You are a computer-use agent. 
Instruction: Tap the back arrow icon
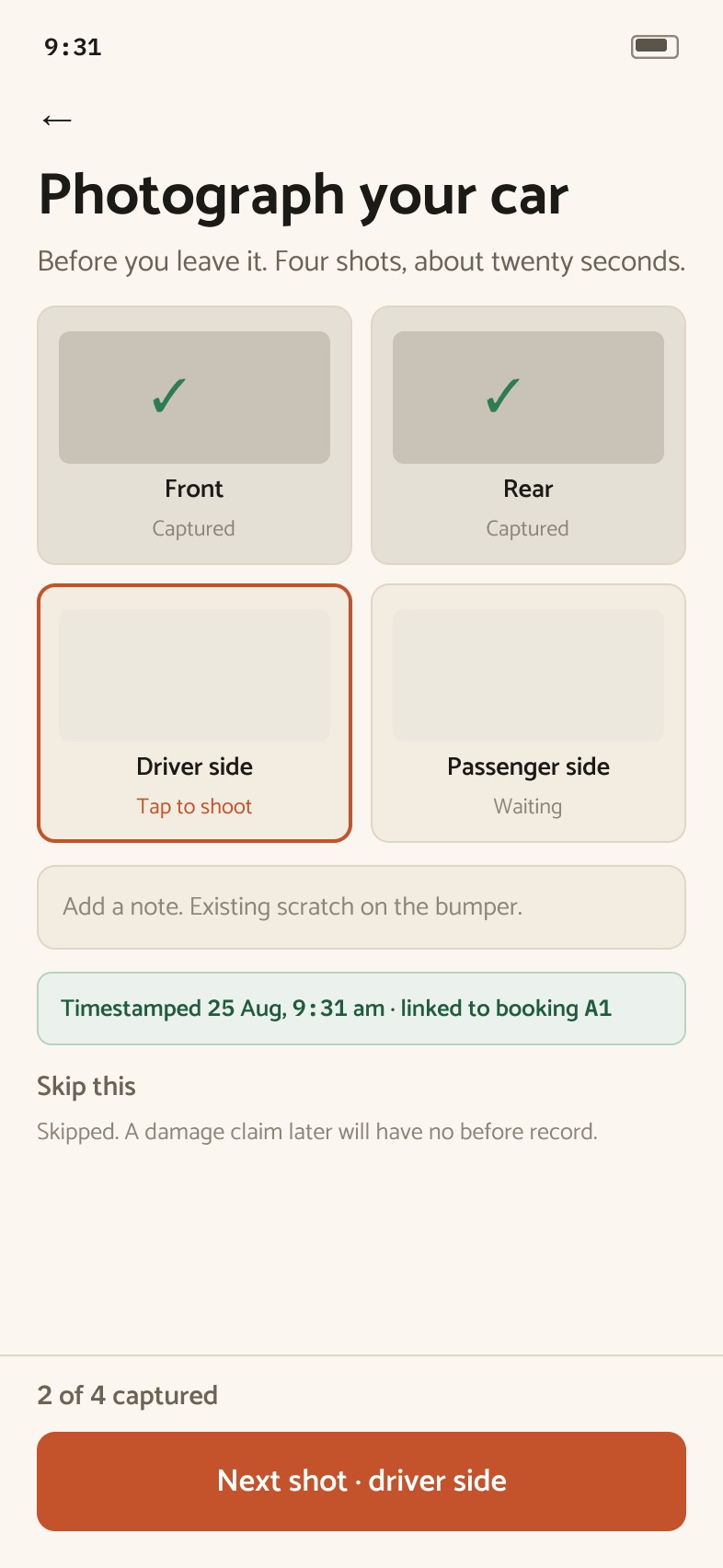[57, 121]
